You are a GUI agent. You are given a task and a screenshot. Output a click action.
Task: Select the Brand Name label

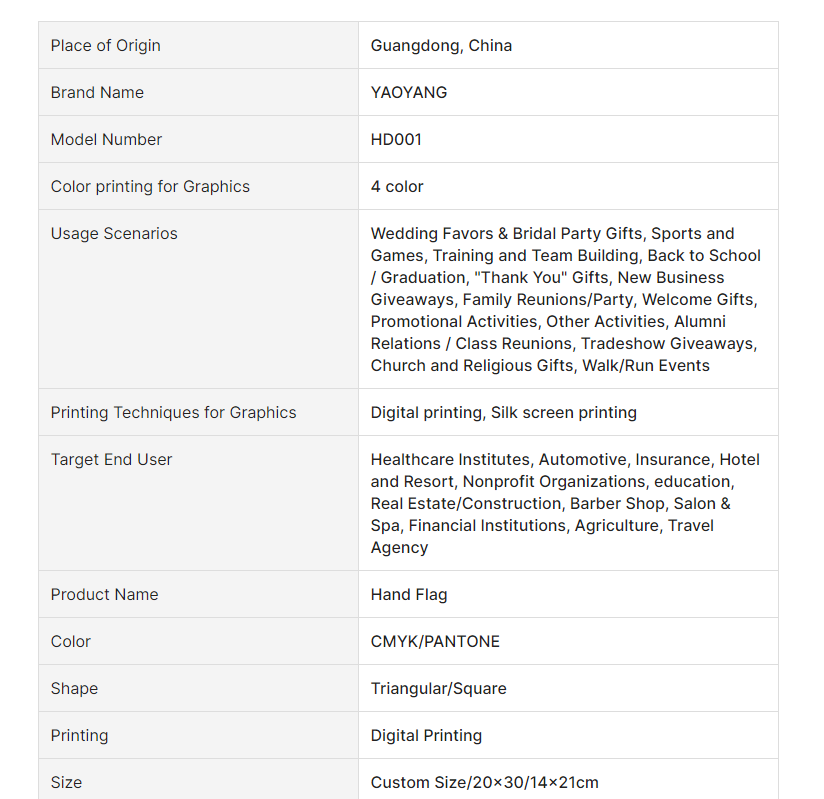(97, 93)
